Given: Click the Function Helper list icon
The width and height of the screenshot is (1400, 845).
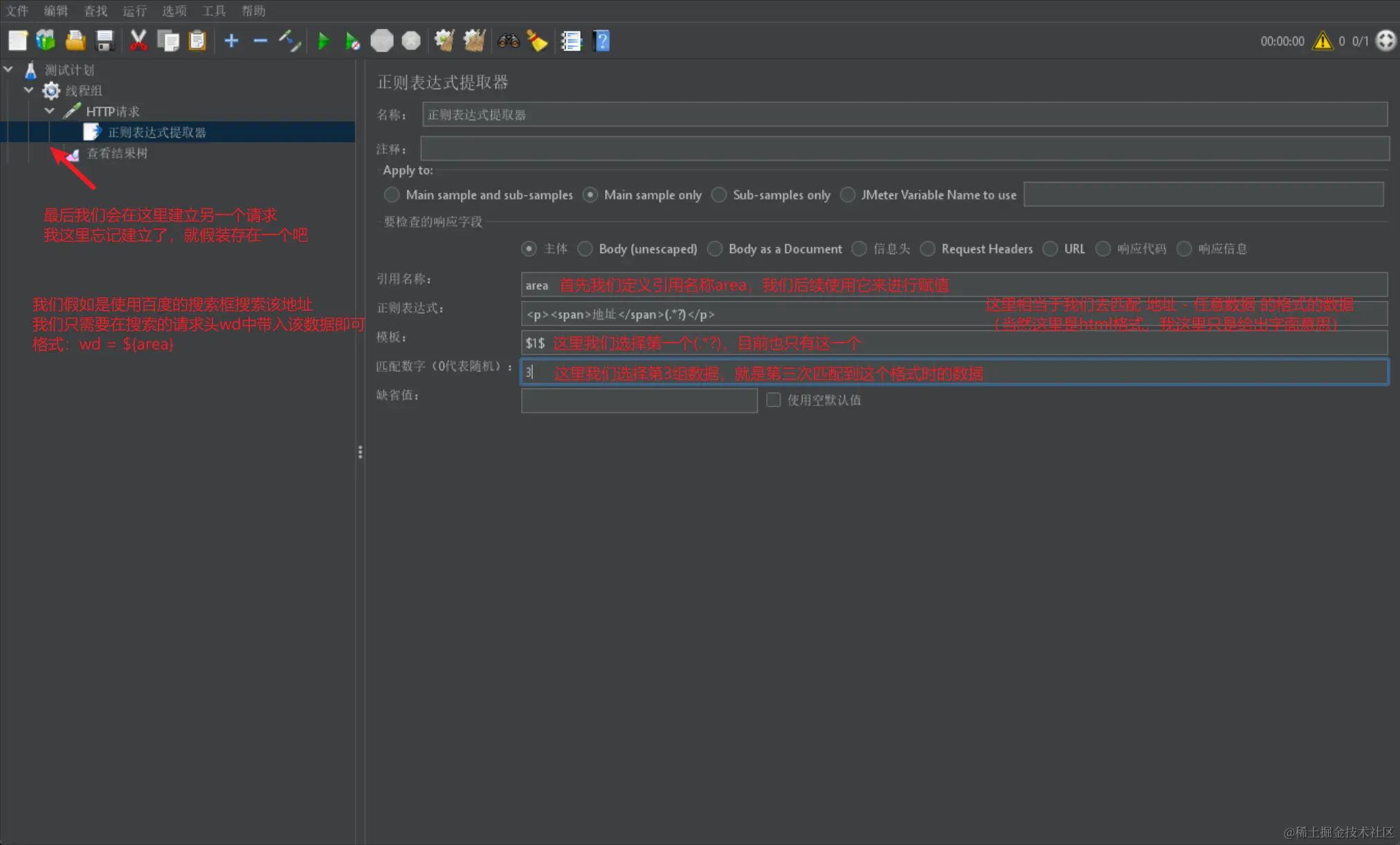Looking at the screenshot, I should [x=571, y=41].
